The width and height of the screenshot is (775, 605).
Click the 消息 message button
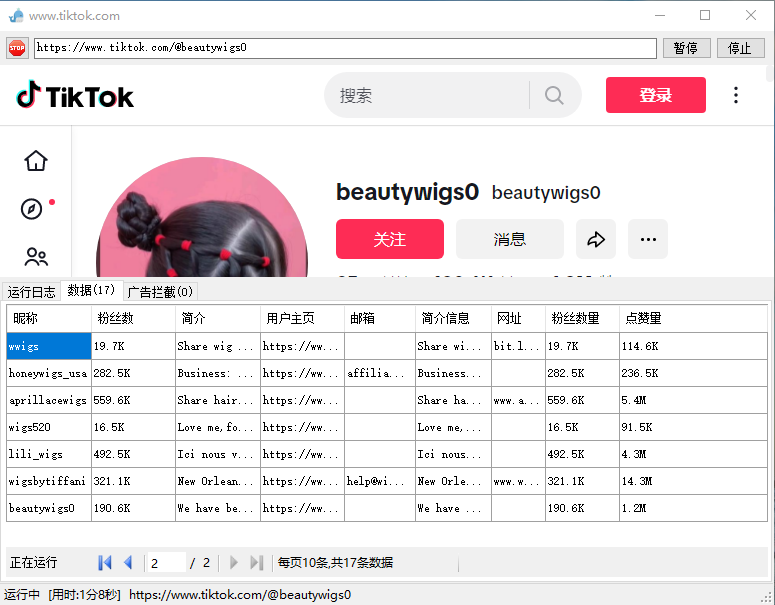tap(510, 239)
